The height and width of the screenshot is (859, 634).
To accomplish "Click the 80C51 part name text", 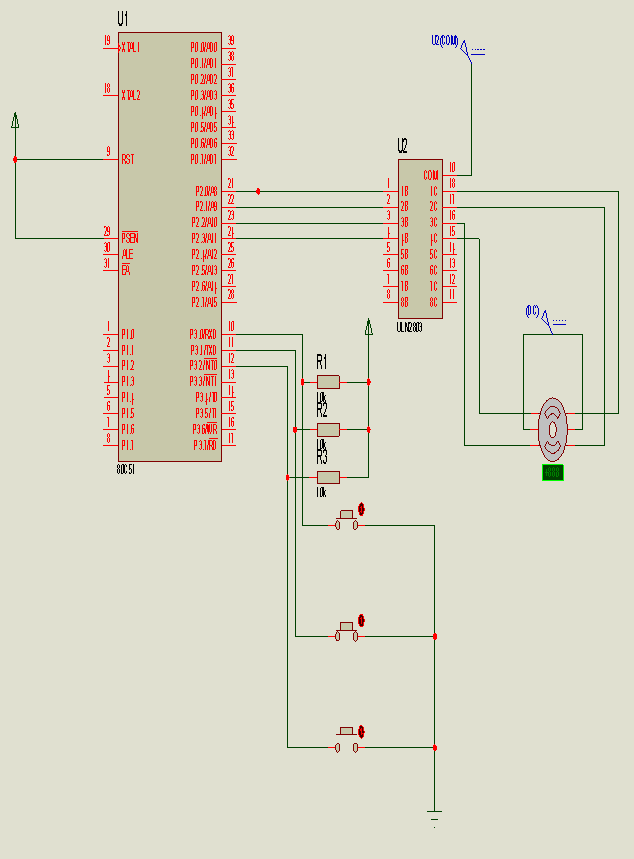I will (x=125, y=470).
